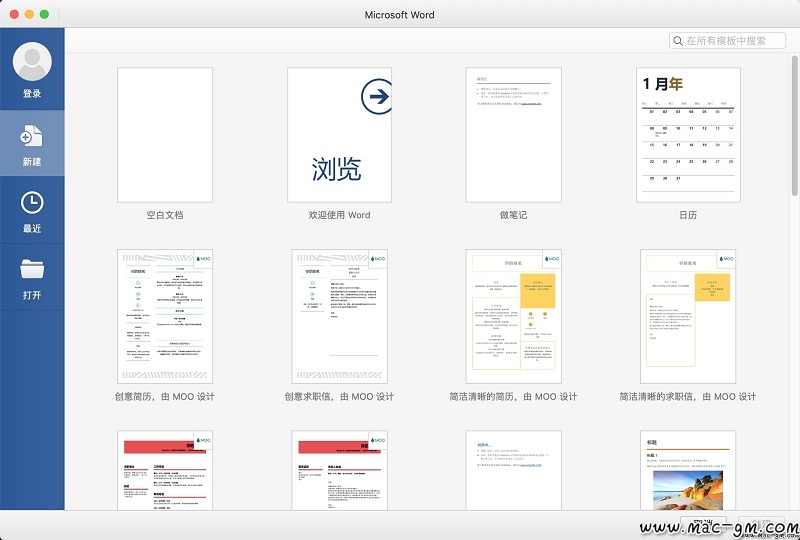The height and width of the screenshot is (540, 800).
Task: Choose the 做笔记 note-taking template
Action: coord(513,135)
